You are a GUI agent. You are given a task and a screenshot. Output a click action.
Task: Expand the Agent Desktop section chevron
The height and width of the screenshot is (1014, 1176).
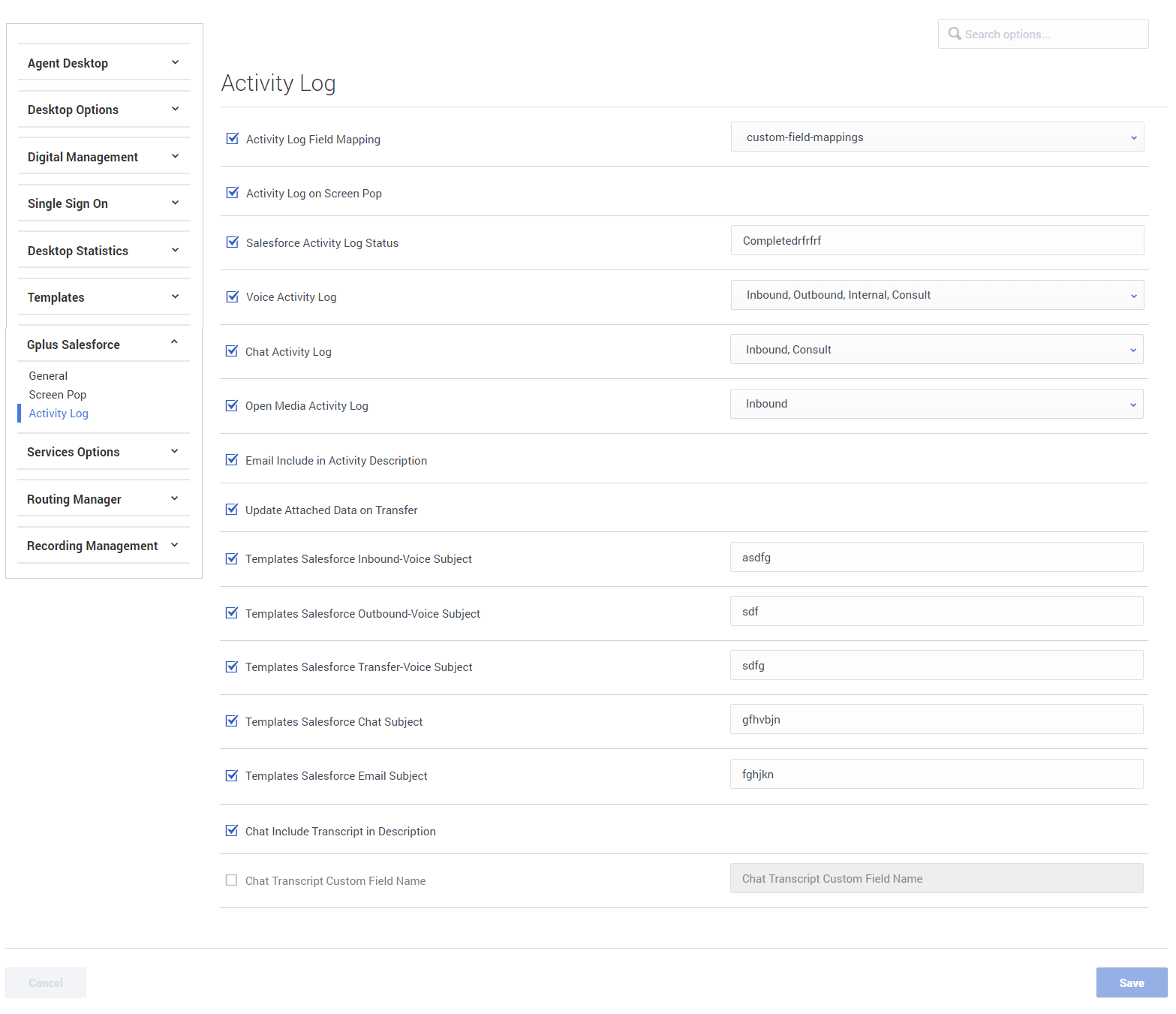point(175,63)
